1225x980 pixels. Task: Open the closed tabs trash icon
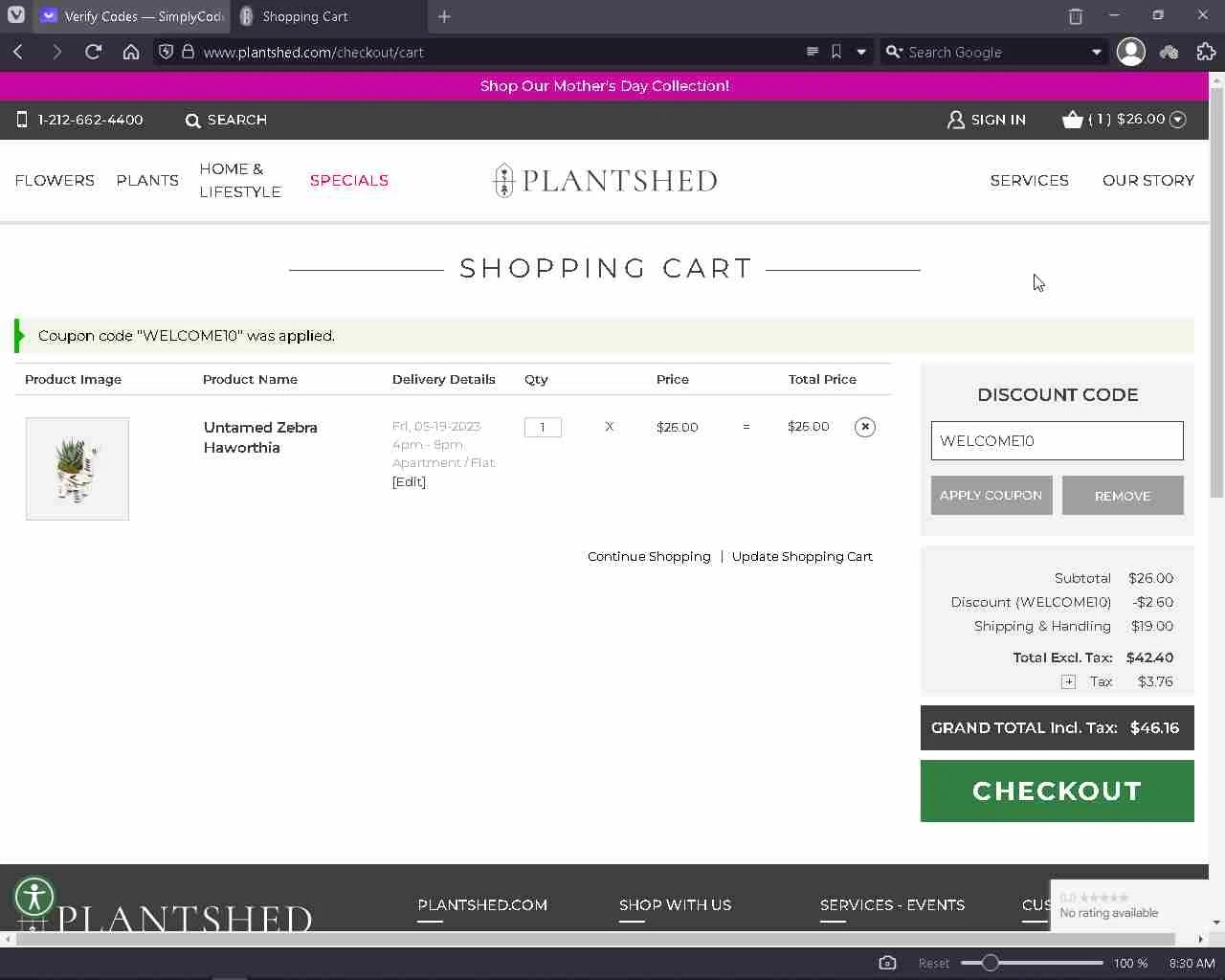(1076, 15)
